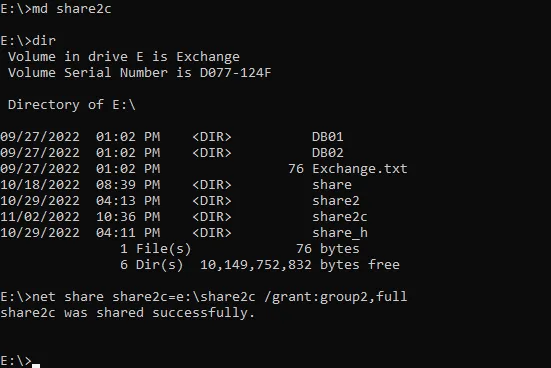Click the 'share' directory name
551x368 pixels.
coord(332,185)
